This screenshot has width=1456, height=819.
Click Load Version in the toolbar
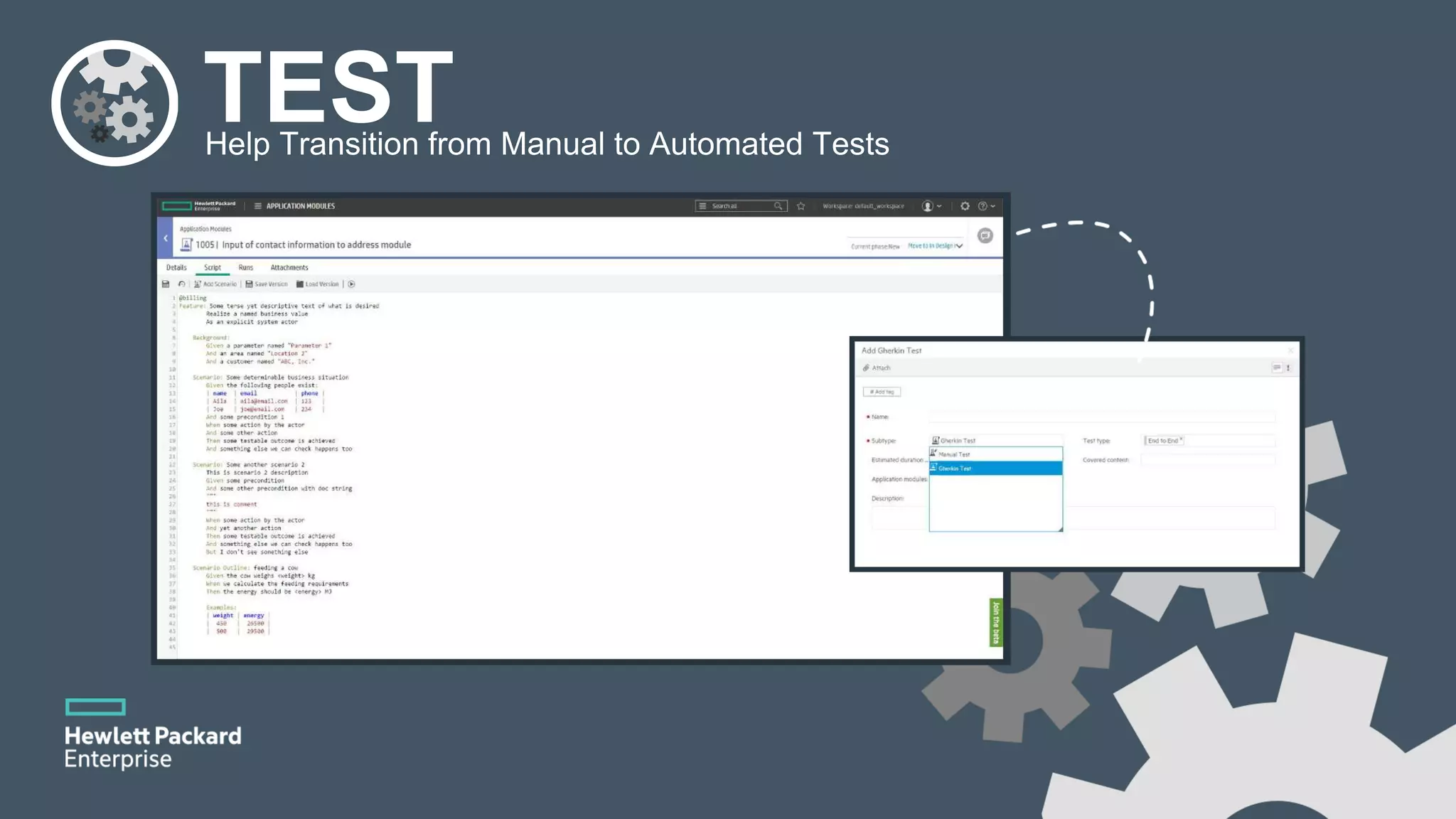318,284
